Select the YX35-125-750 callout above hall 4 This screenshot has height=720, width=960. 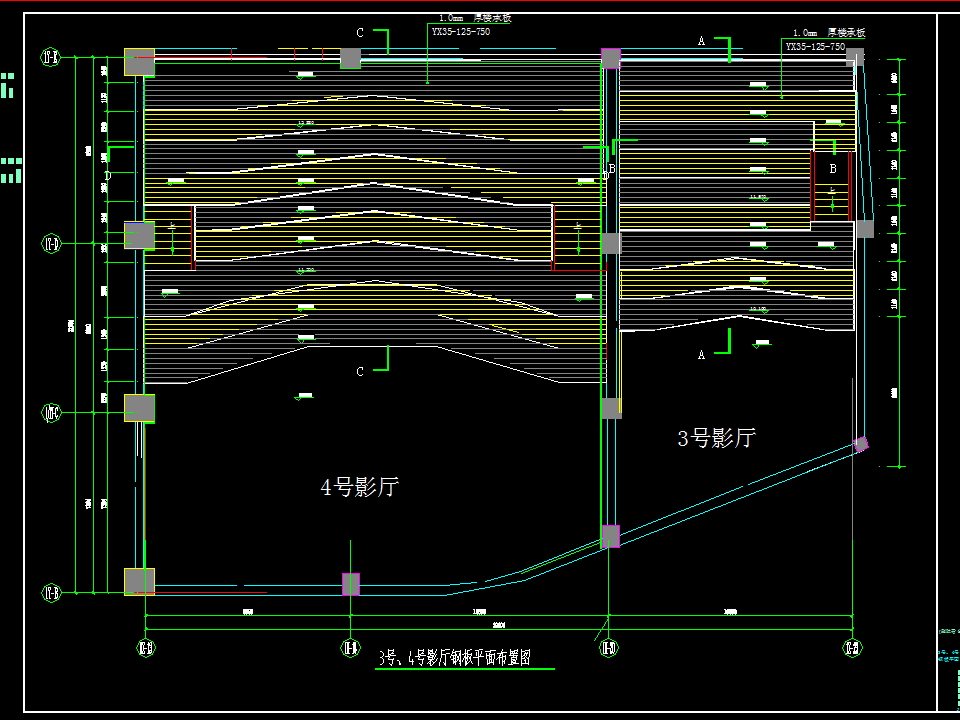(x=460, y=32)
